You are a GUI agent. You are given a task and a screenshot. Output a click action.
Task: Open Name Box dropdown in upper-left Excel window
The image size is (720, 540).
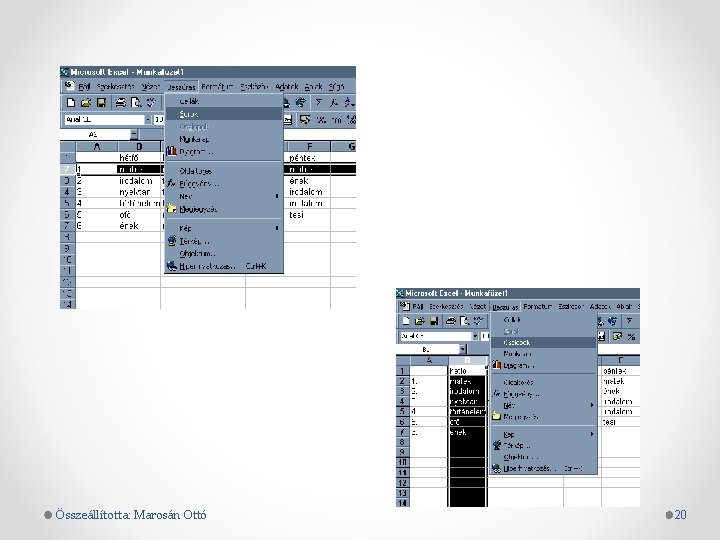point(134,134)
